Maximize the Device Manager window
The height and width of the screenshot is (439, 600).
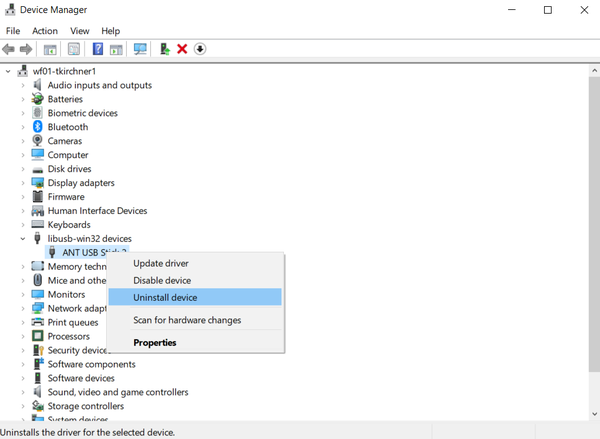[548, 10]
